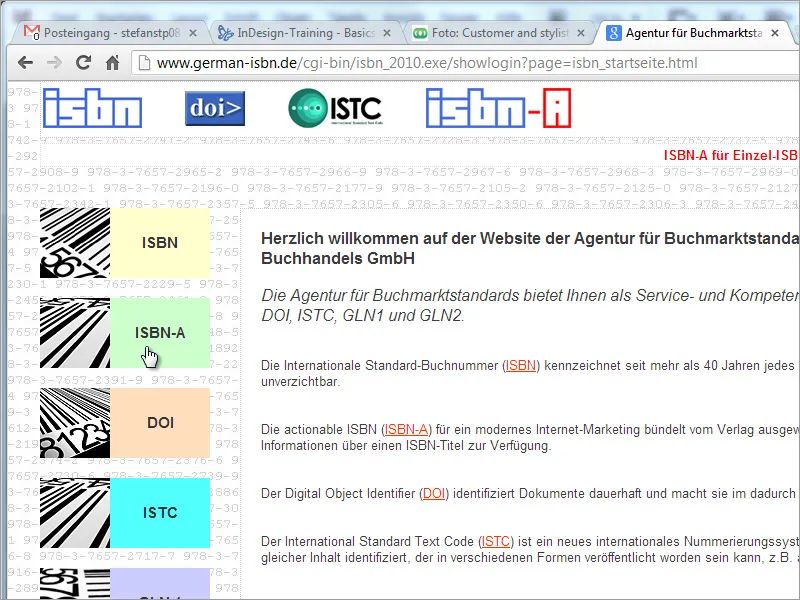Click the barcode thumbnail beside ISBN button
The width and height of the screenshot is (800, 600).
(75, 243)
